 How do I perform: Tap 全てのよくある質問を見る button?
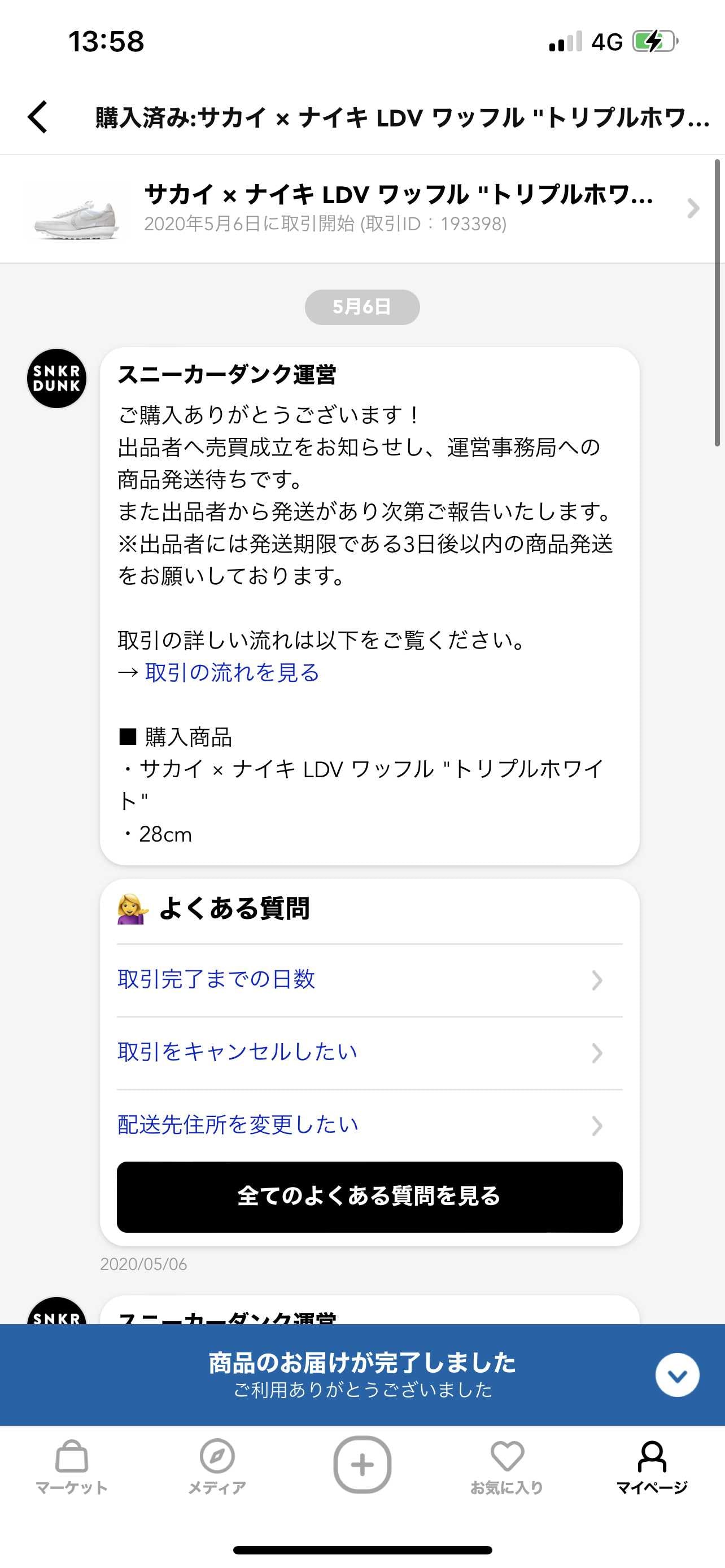click(369, 1196)
